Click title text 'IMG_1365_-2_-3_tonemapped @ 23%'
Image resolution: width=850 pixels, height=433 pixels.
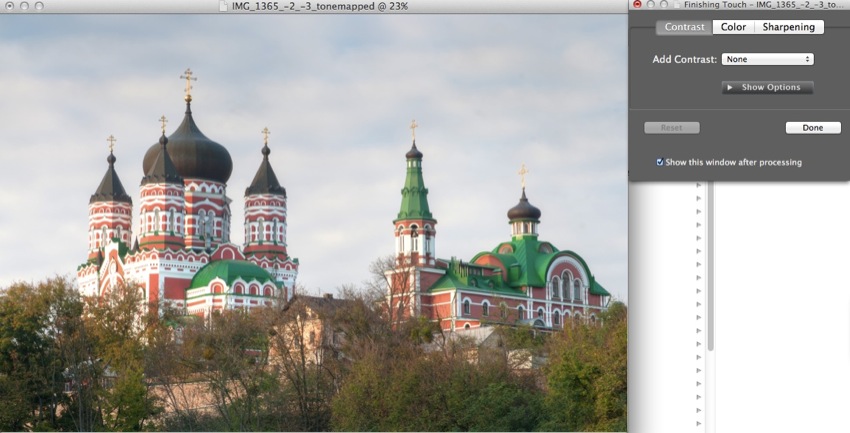click(320, 6)
